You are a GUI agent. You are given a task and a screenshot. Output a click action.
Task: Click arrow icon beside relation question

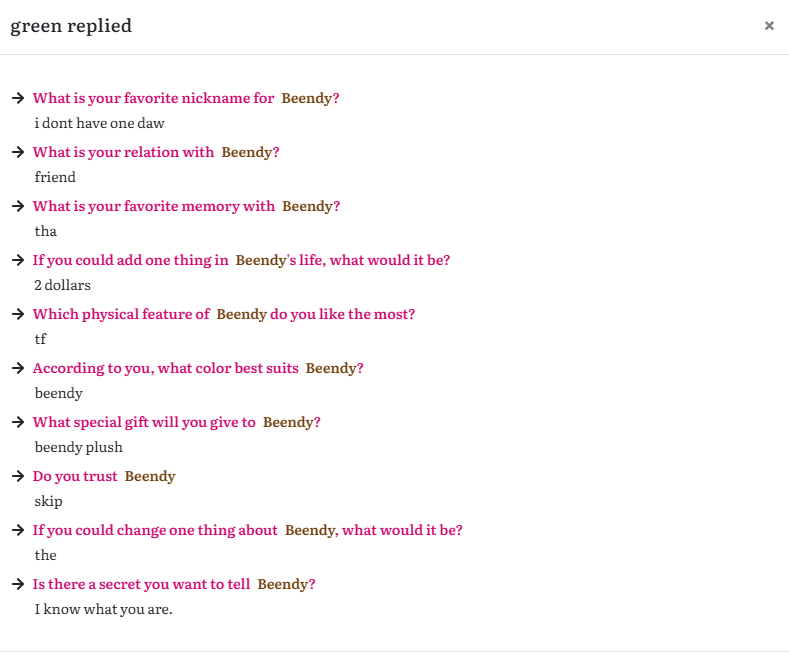(x=18, y=152)
